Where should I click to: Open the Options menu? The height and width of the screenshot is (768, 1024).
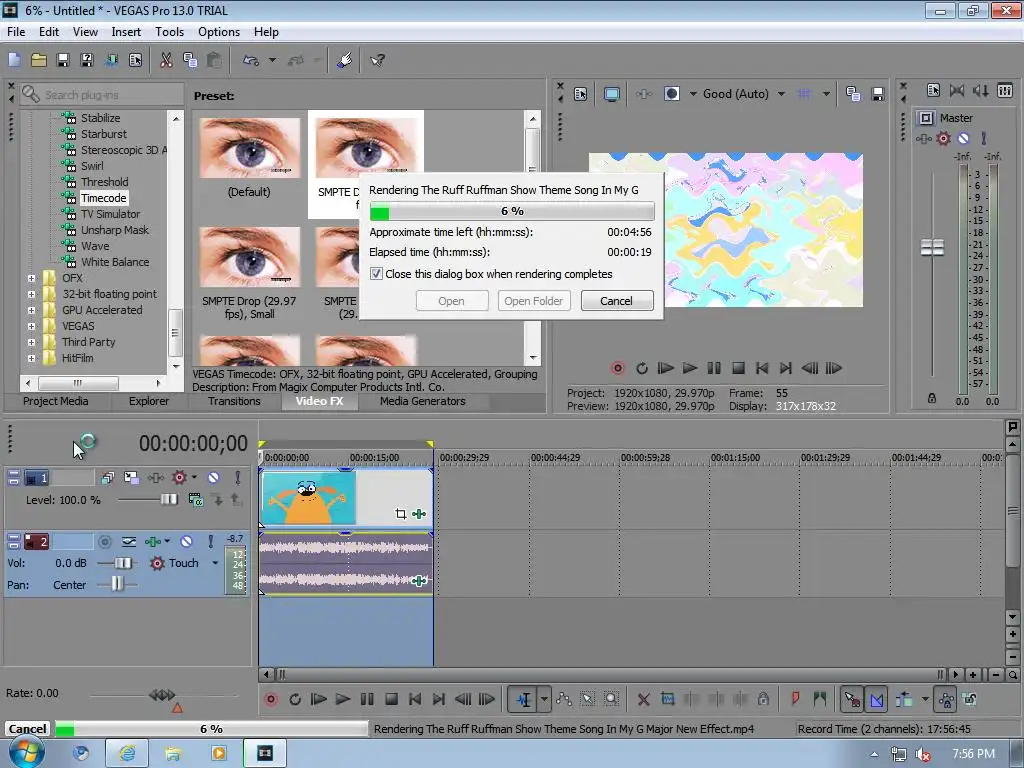click(x=219, y=32)
